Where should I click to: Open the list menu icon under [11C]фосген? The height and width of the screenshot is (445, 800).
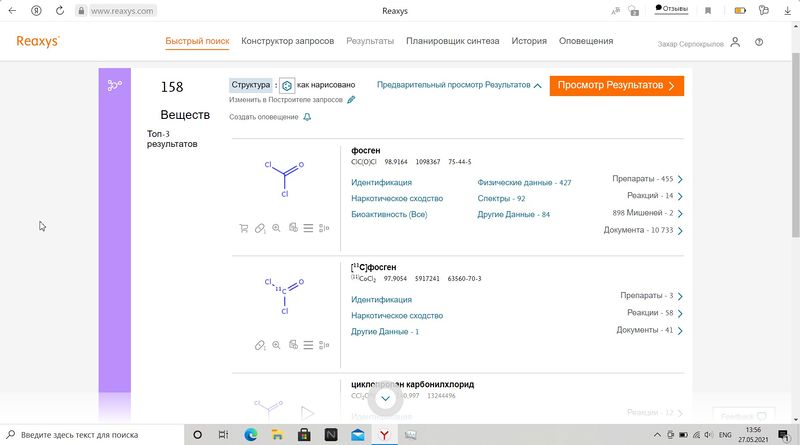(308, 345)
